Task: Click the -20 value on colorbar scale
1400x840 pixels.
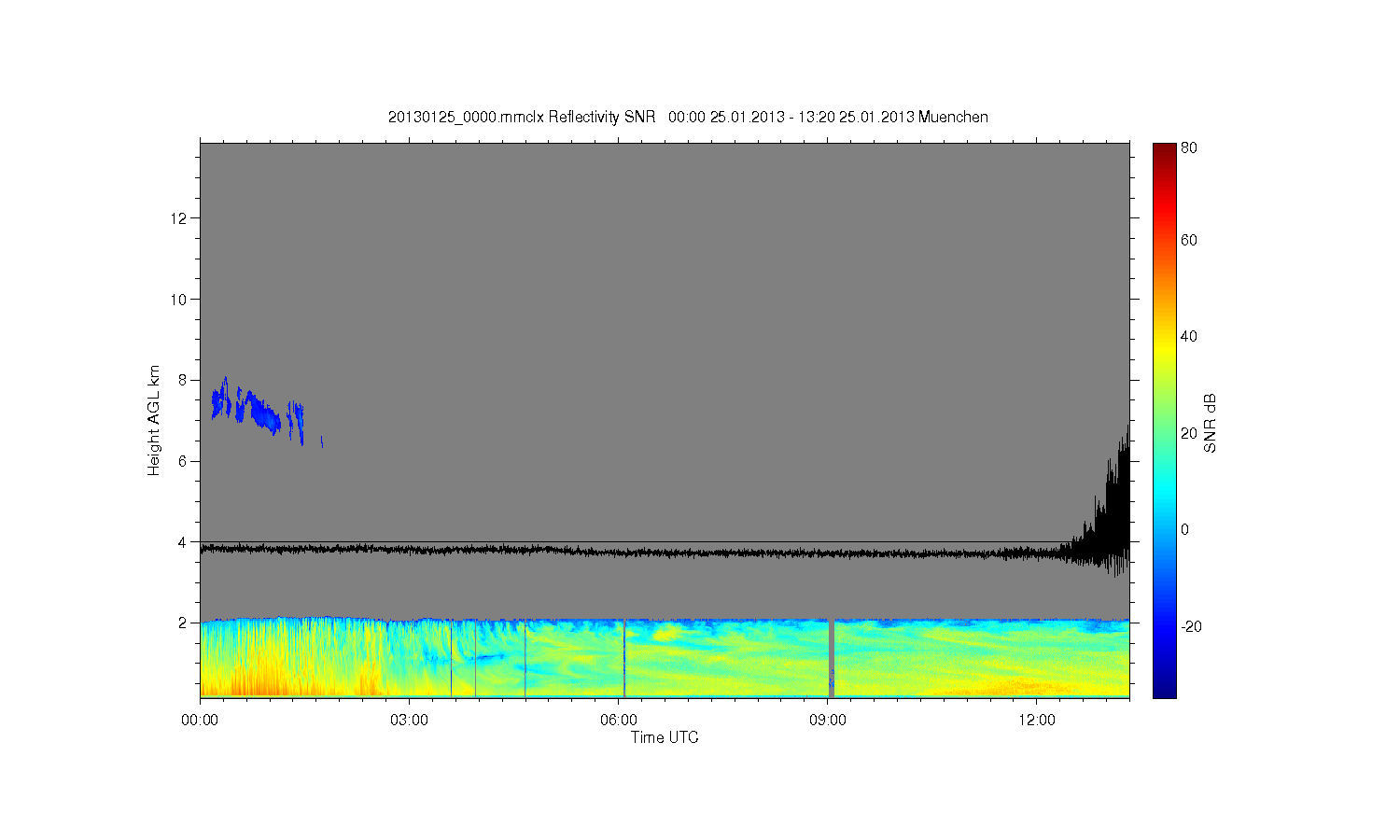Action: pos(1192,626)
